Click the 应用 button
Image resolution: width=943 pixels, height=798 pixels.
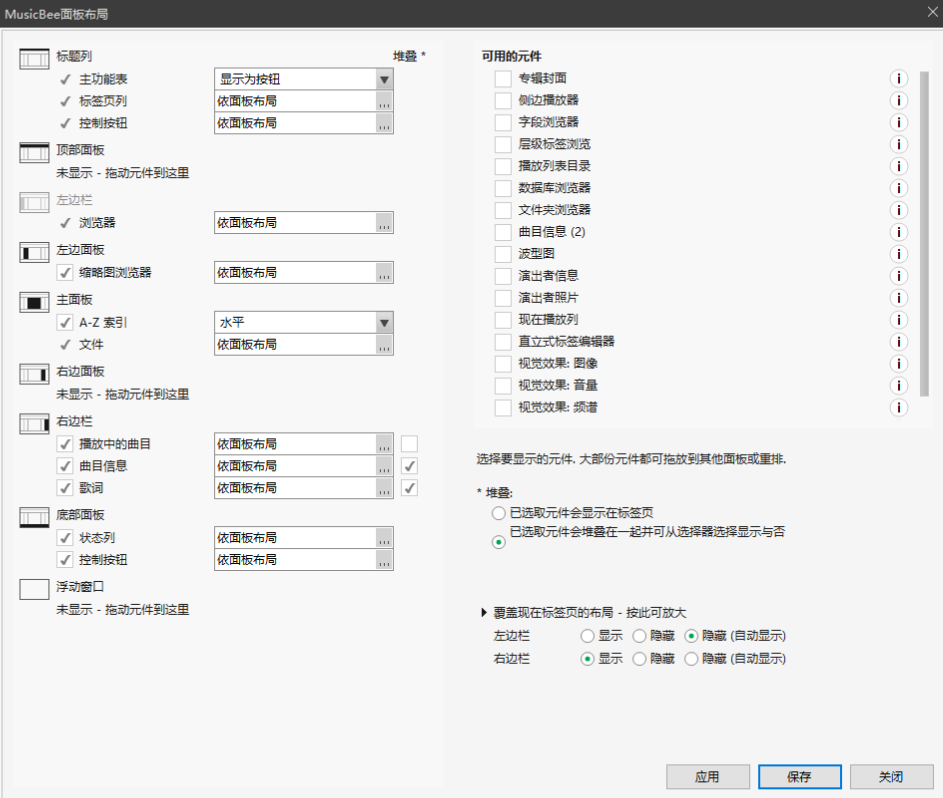[707, 777]
